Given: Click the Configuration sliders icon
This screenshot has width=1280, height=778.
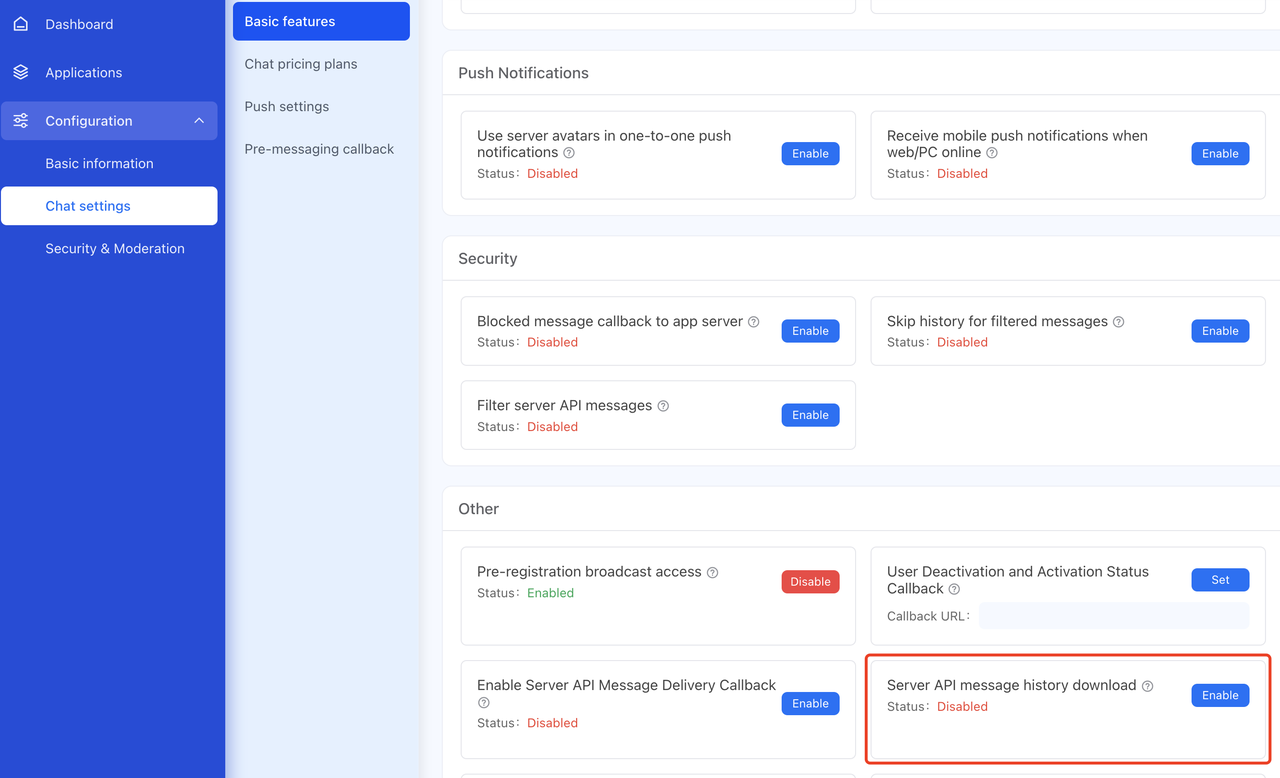Looking at the screenshot, I should pos(21,121).
